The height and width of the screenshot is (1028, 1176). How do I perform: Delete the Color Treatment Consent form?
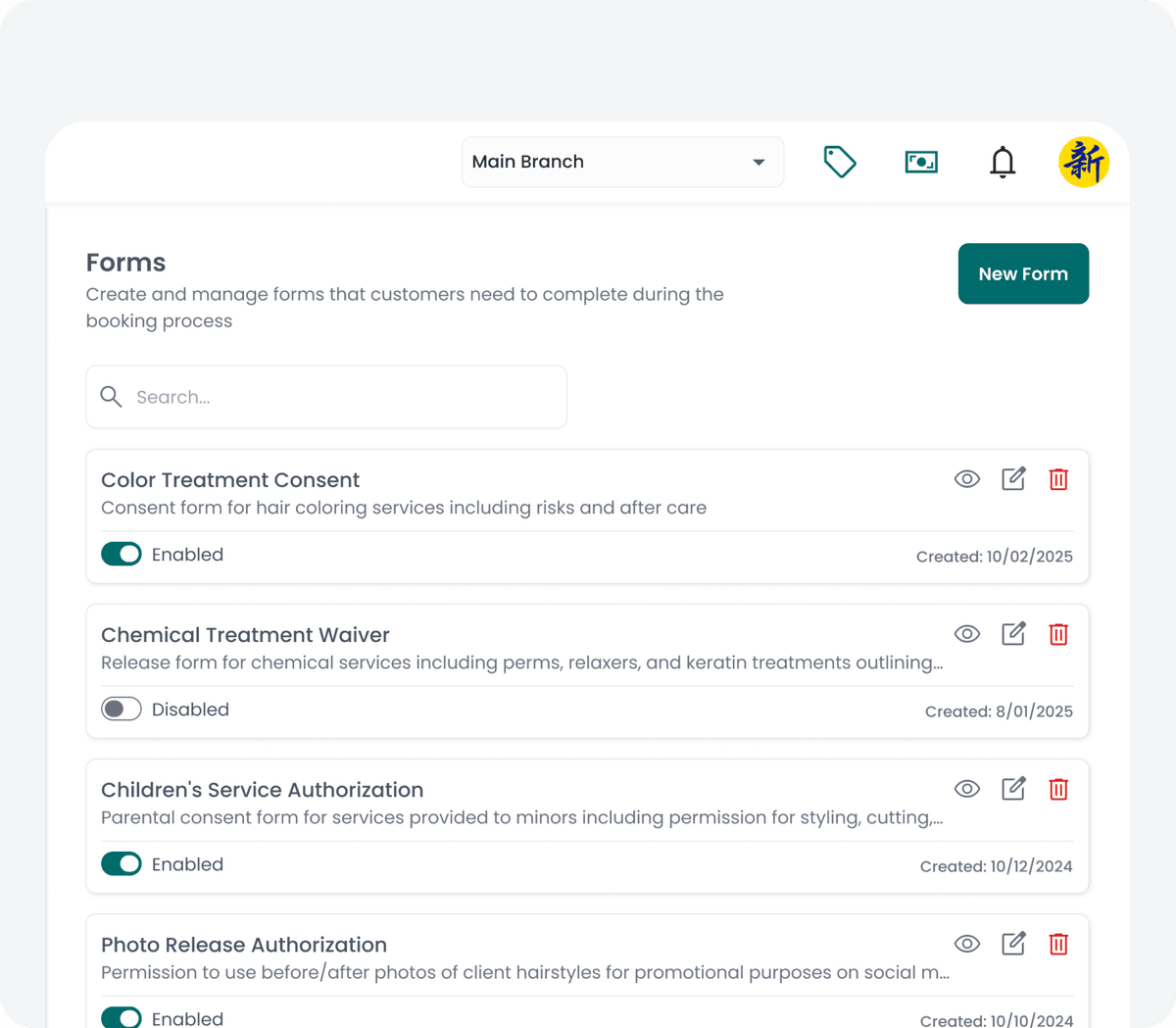pyautogui.click(x=1058, y=479)
